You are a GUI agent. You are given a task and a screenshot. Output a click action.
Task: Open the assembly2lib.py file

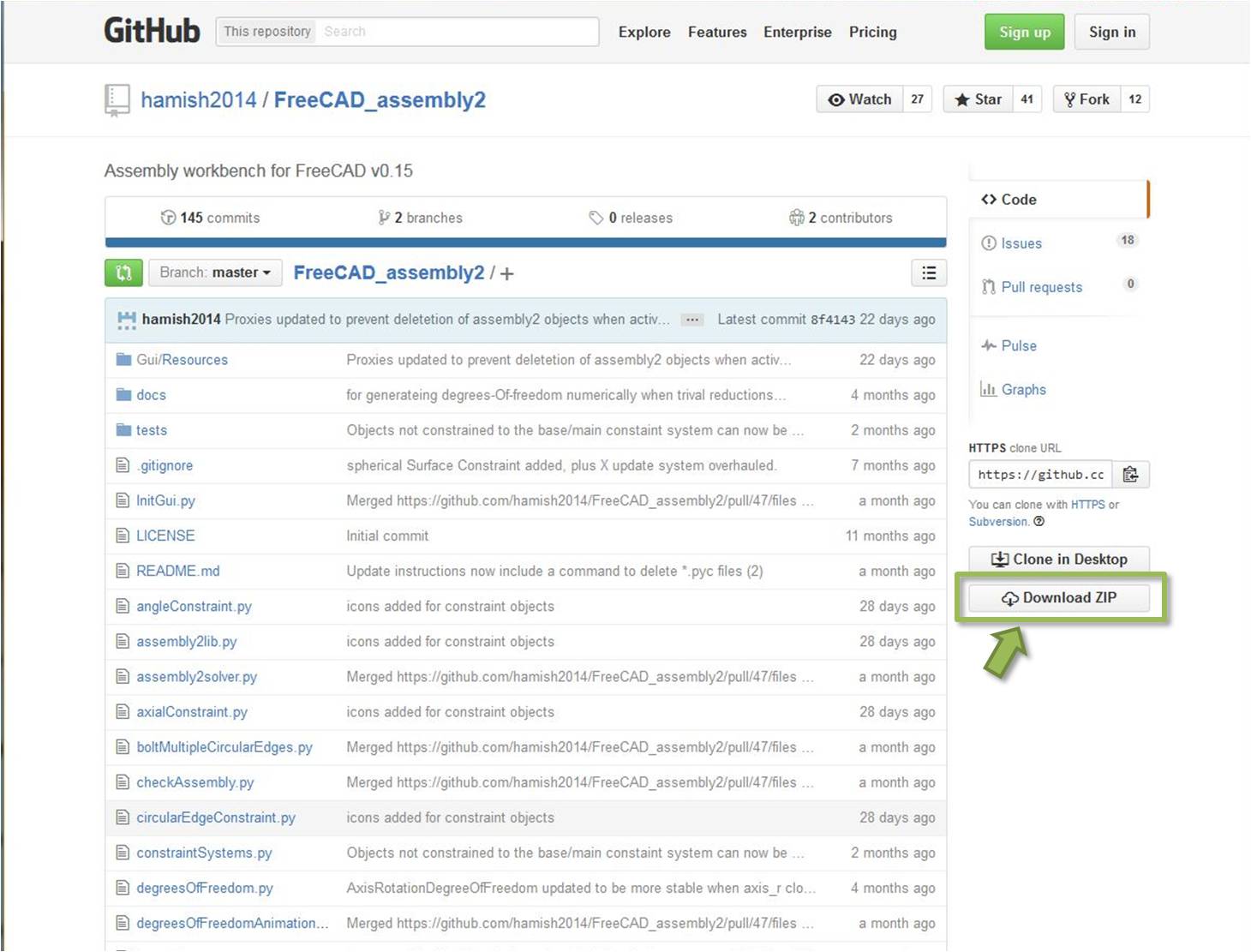tap(186, 641)
